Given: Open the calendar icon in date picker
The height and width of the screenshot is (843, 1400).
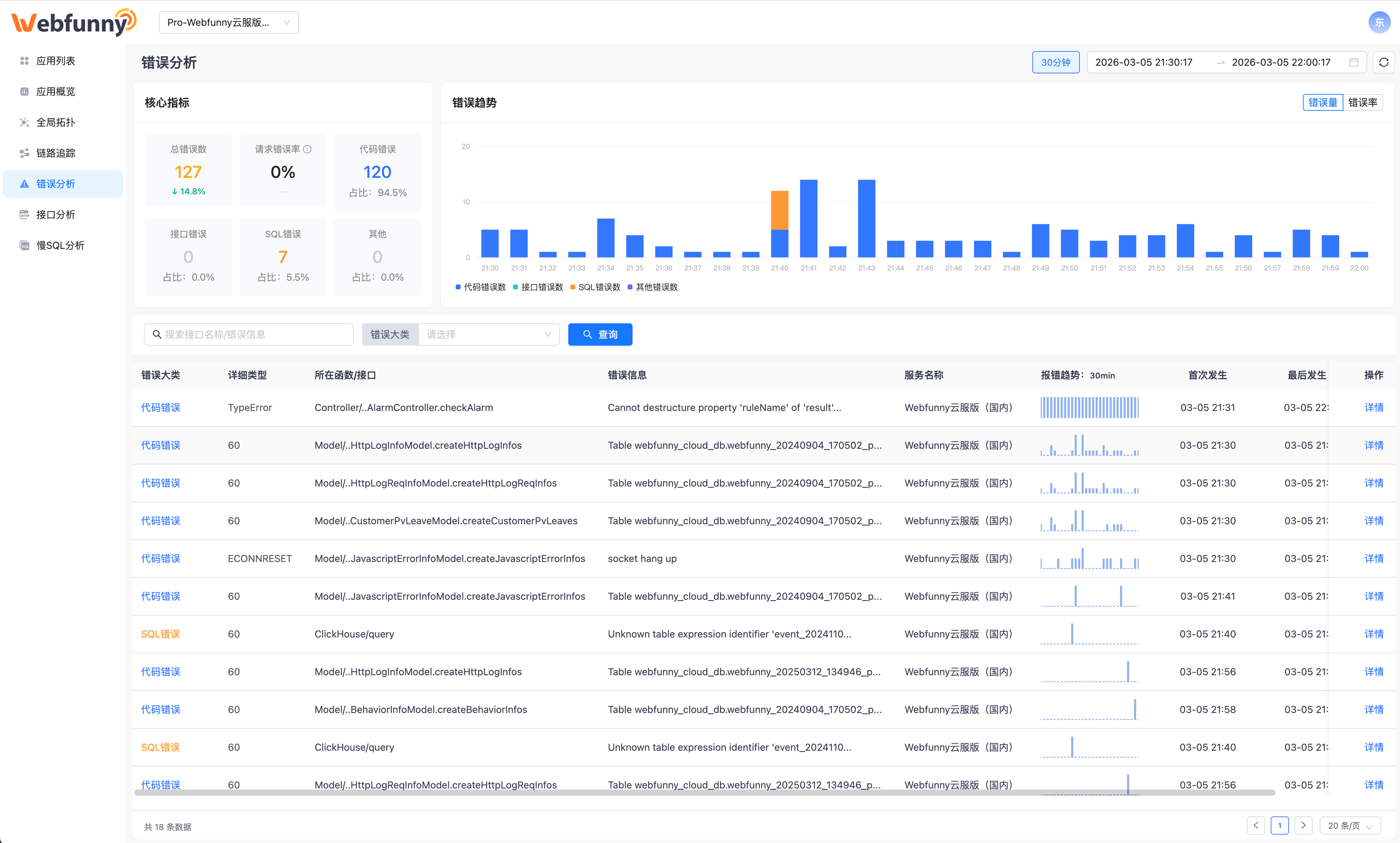Looking at the screenshot, I should click(1354, 63).
